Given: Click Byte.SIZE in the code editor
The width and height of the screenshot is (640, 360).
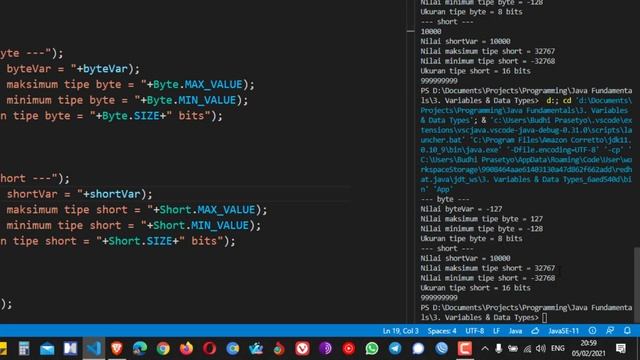Looking at the screenshot, I should [x=131, y=116].
